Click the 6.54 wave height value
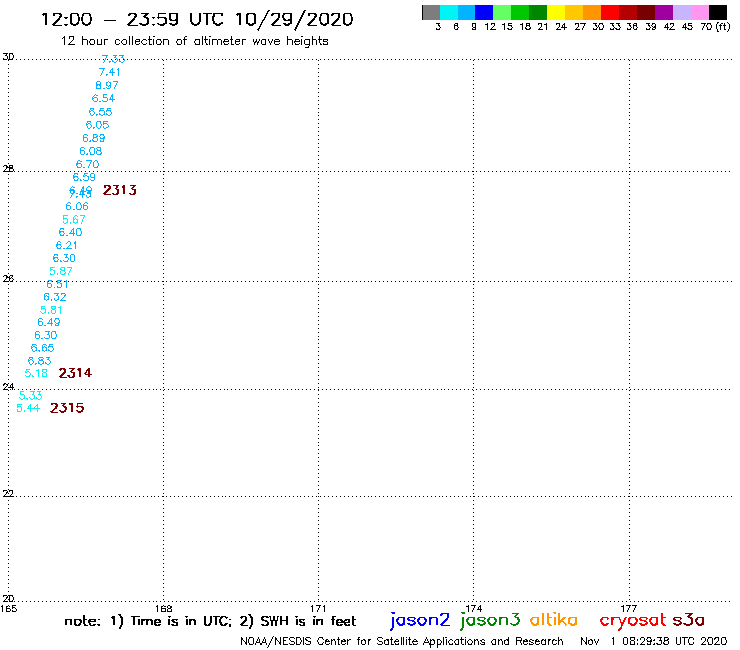 (103, 98)
